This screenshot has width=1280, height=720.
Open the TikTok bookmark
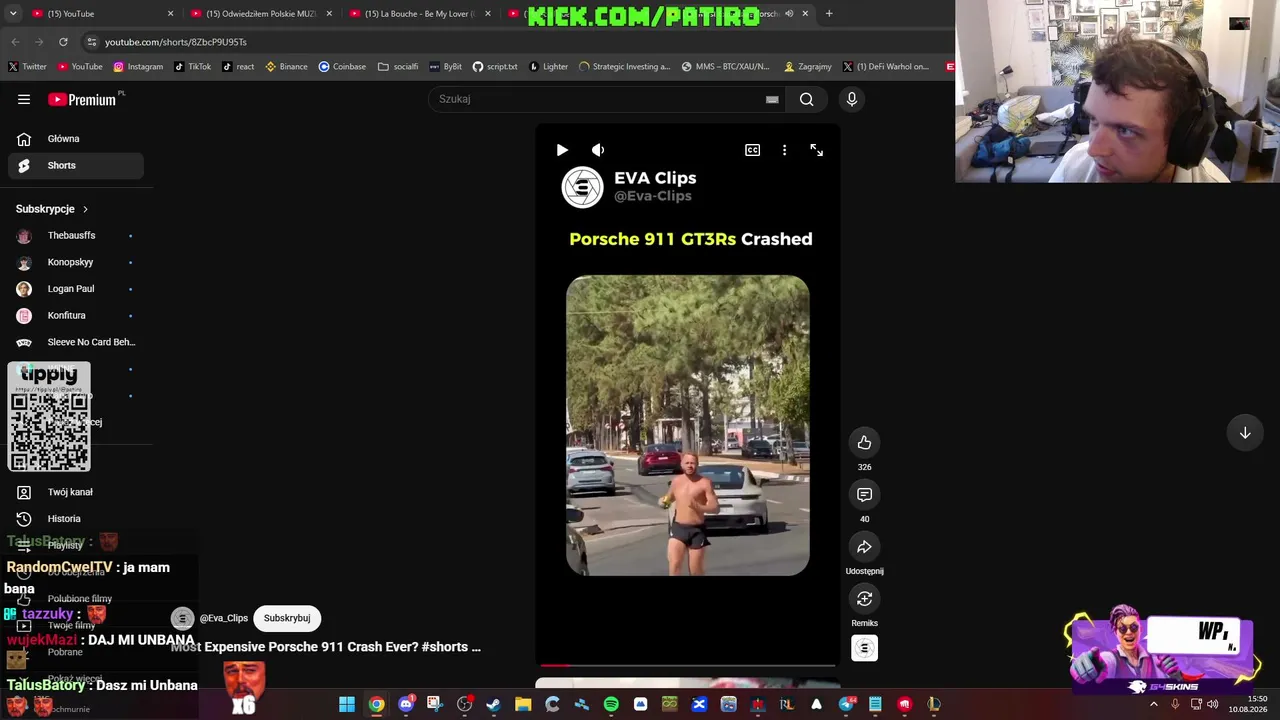tap(192, 67)
